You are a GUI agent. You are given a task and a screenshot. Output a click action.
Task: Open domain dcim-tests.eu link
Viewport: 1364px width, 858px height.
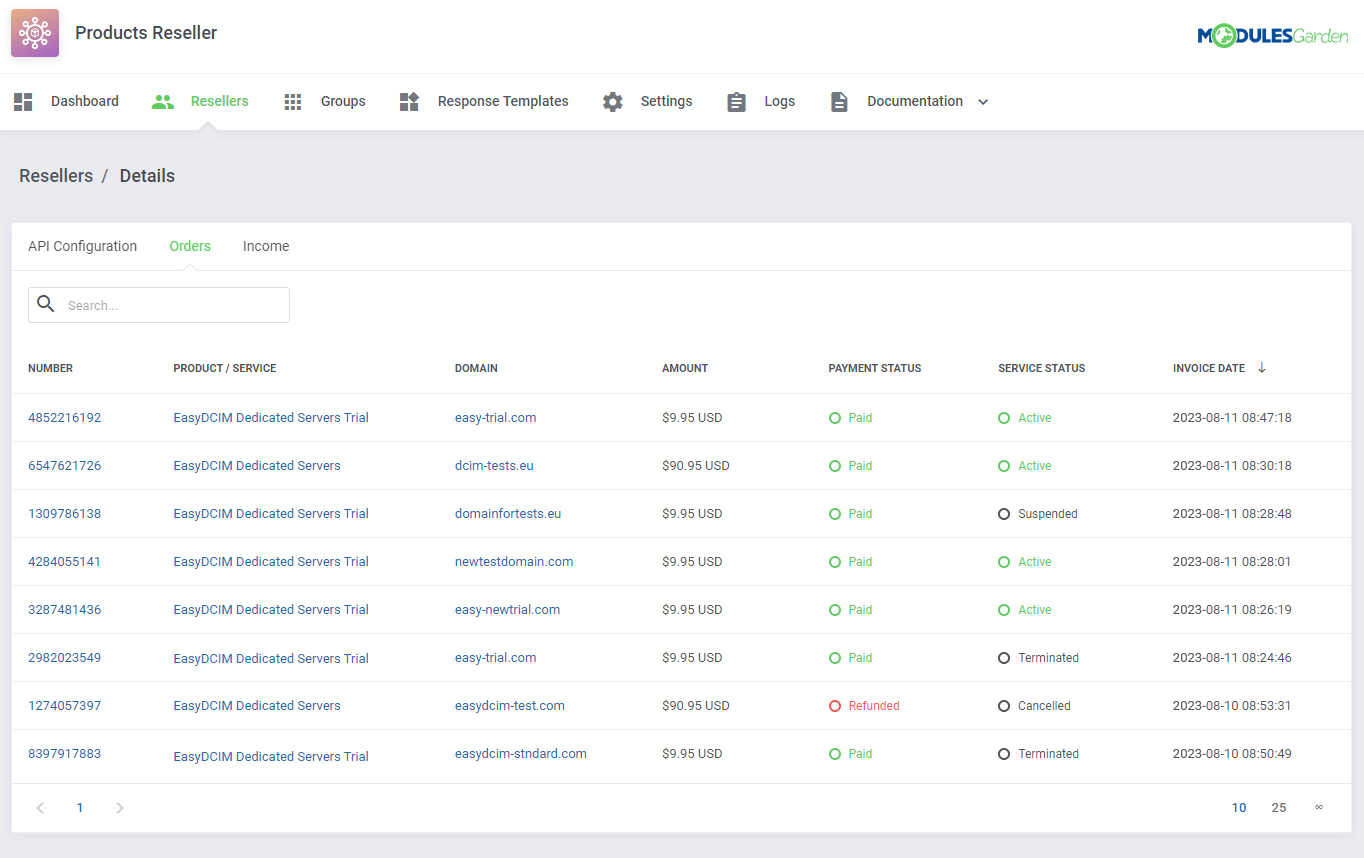pos(494,466)
